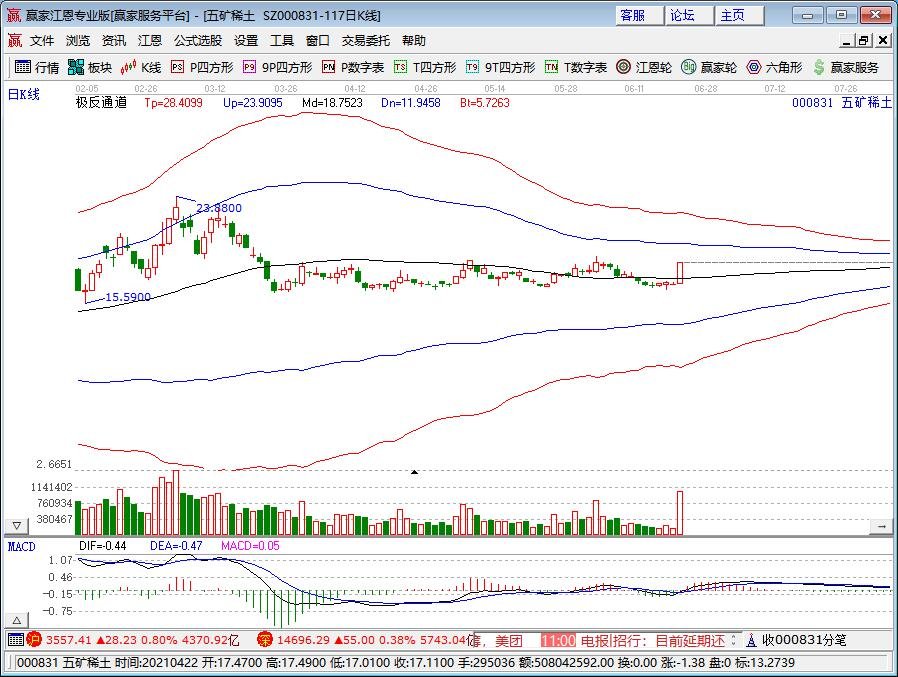This screenshot has width=898, height=677.
Task: Click the 15.5900 low price annotation
Action: [128, 297]
